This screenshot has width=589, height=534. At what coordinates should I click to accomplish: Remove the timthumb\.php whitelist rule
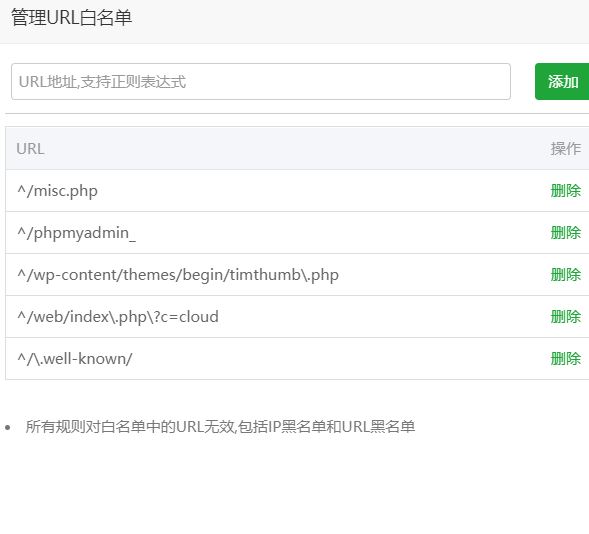pos(566,275)
